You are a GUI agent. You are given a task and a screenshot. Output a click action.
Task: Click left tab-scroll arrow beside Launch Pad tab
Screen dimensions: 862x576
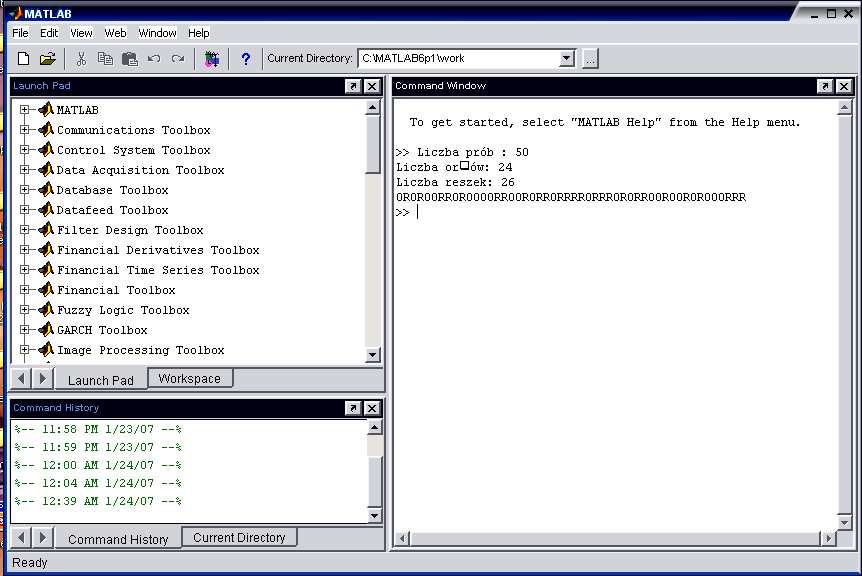21,378
